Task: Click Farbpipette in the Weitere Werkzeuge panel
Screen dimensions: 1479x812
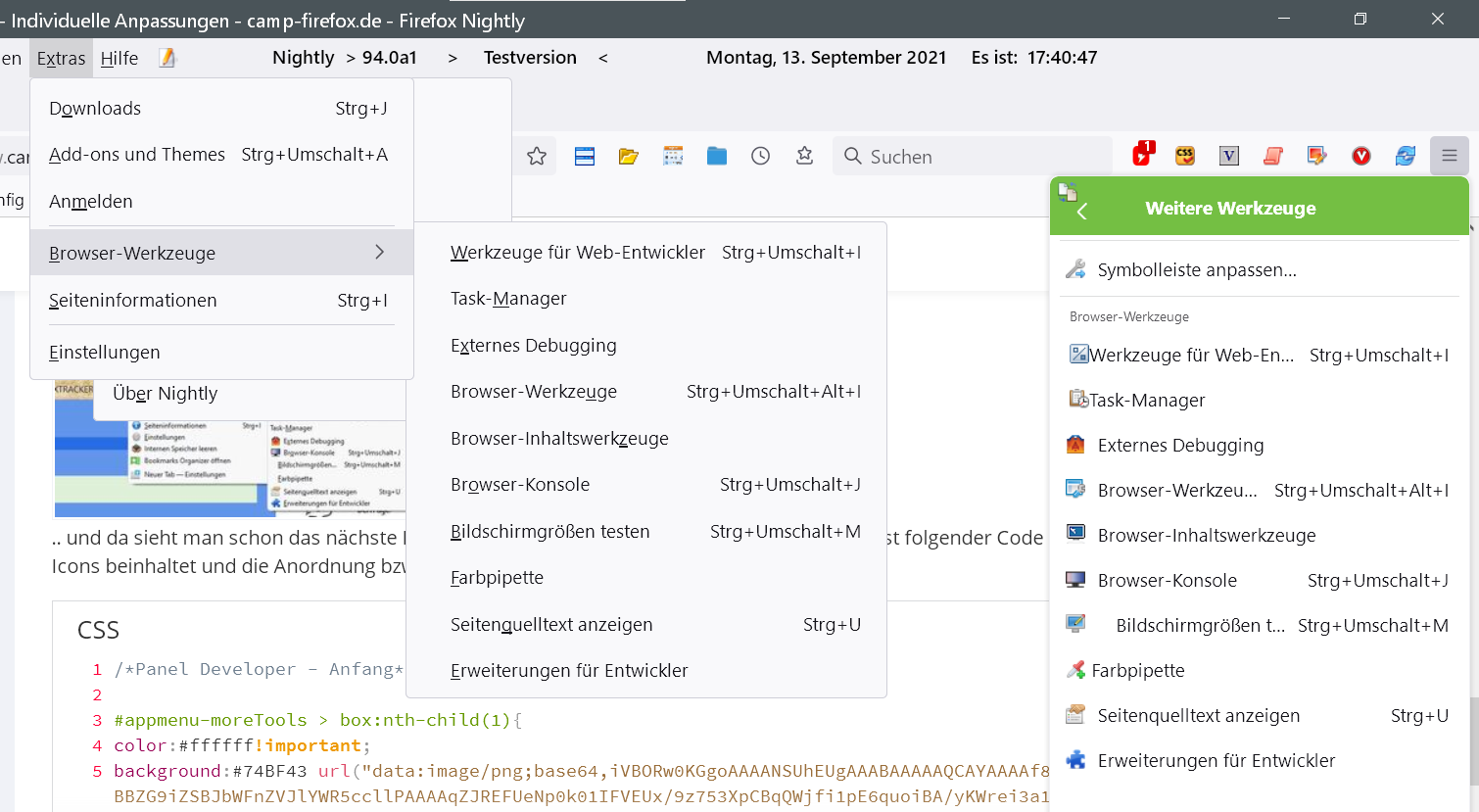Action: [1138, 671]
